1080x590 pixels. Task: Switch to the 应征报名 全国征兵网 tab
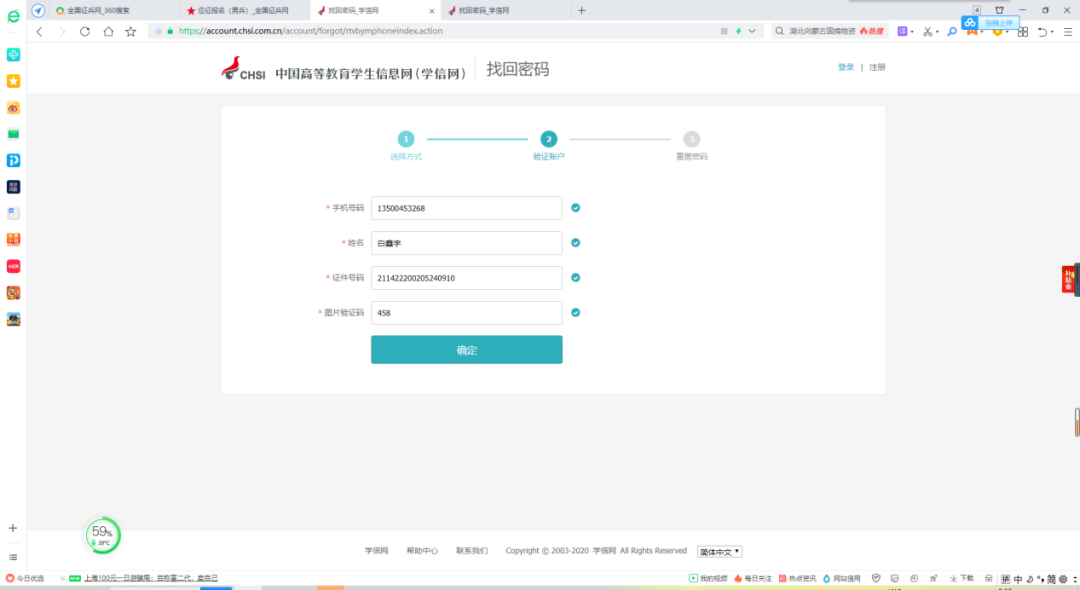pos(240,10)
